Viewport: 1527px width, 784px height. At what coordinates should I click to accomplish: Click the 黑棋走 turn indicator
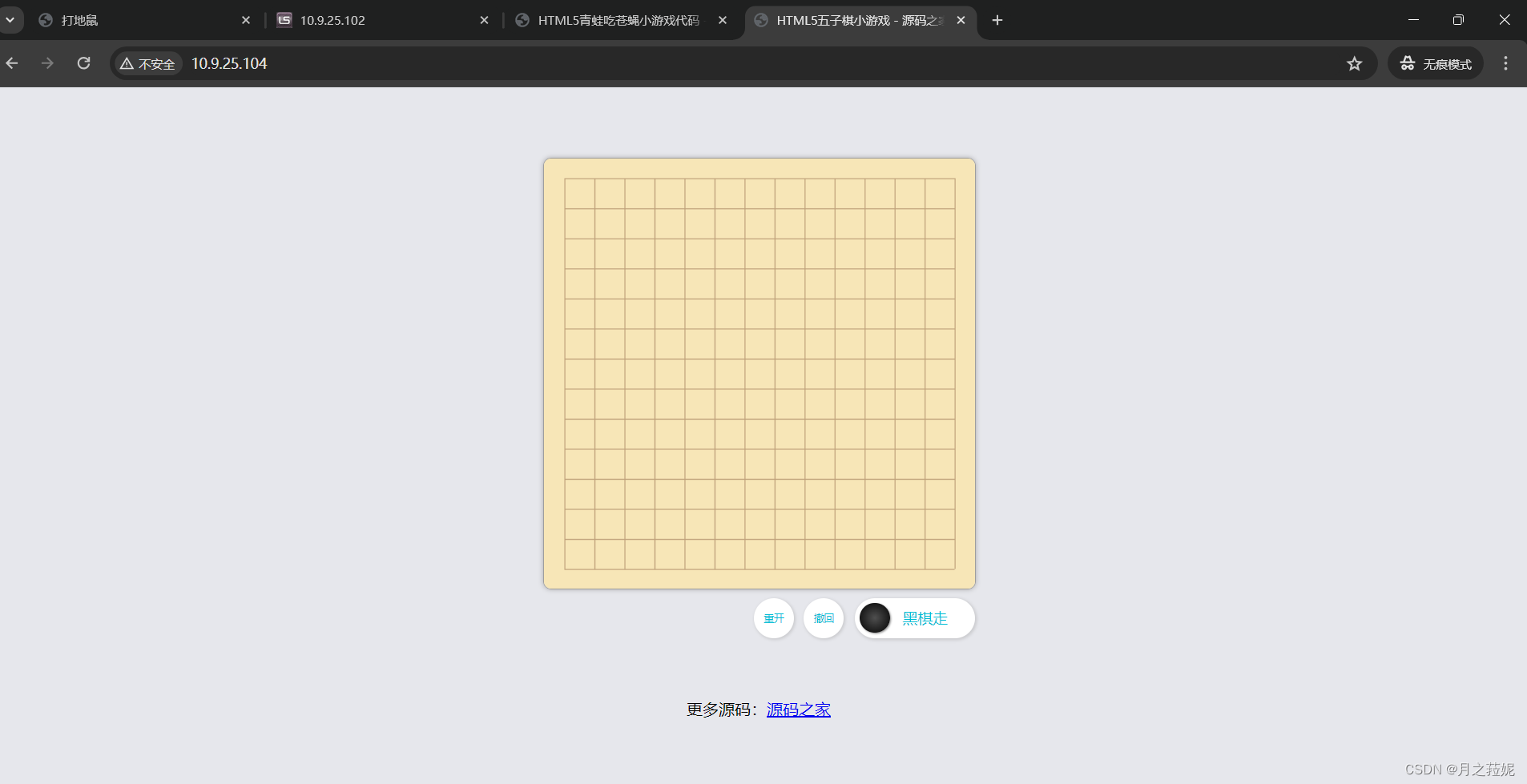point(915,618)
